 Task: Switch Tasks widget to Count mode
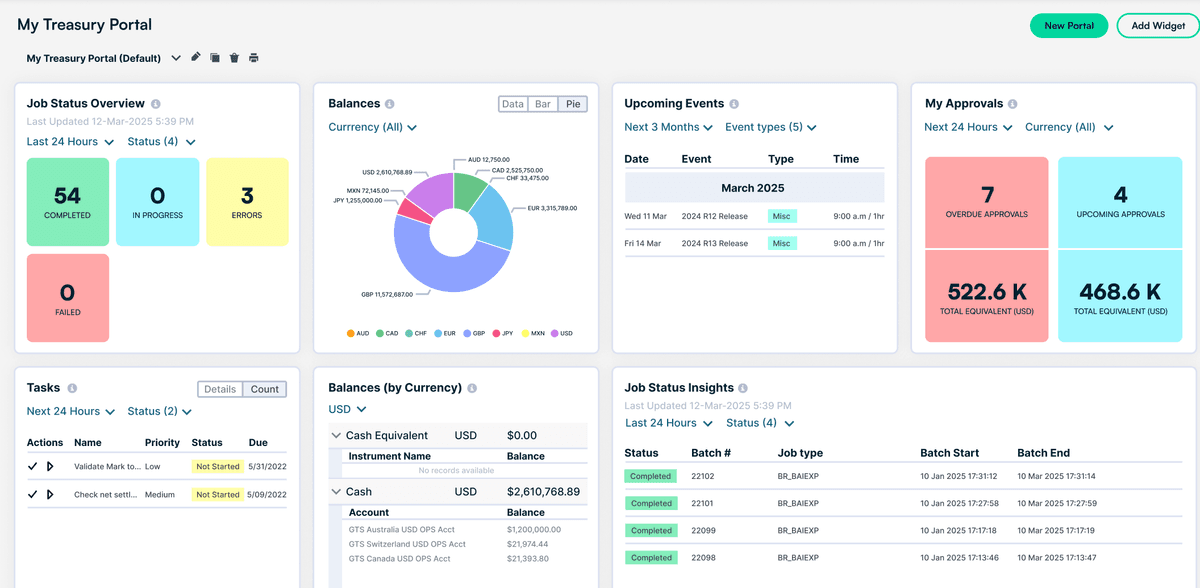coord(266,389)
